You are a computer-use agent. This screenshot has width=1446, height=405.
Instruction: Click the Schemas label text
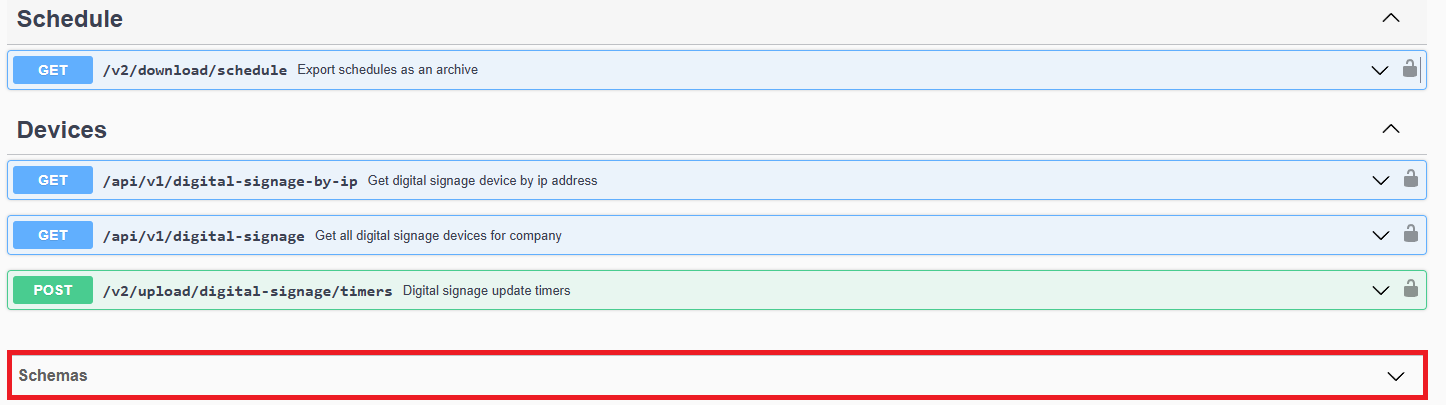point(53,376)
